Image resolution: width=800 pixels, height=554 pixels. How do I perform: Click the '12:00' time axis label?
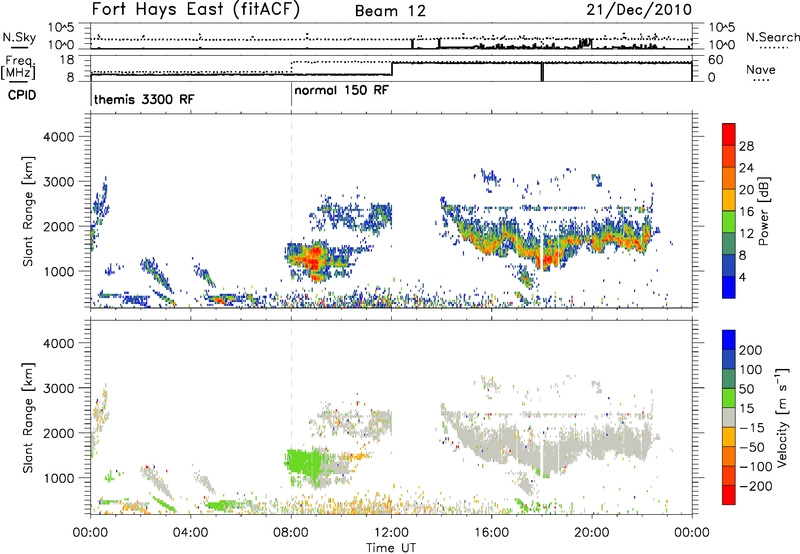tap(391, 533)
